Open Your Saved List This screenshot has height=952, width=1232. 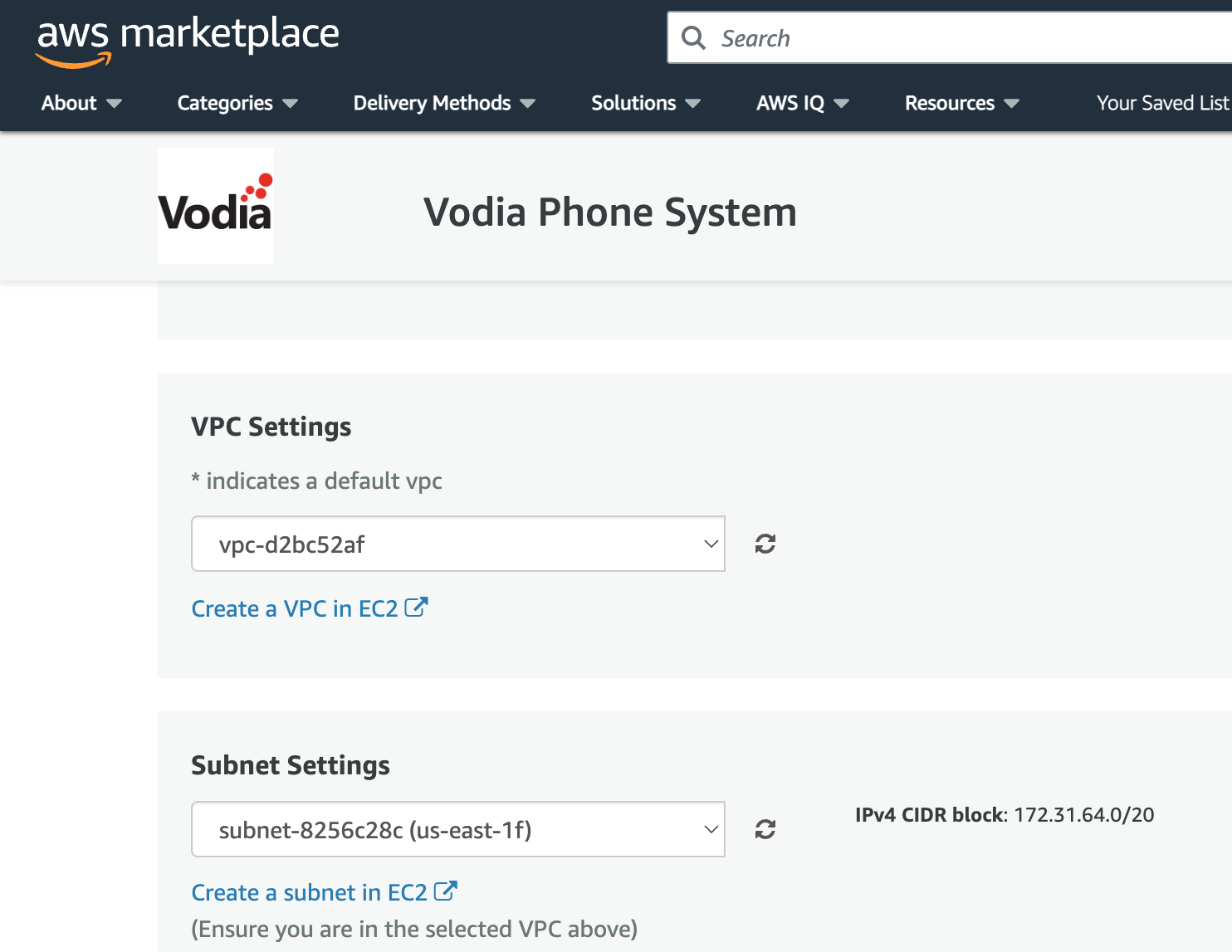[x=1162, y=103]
